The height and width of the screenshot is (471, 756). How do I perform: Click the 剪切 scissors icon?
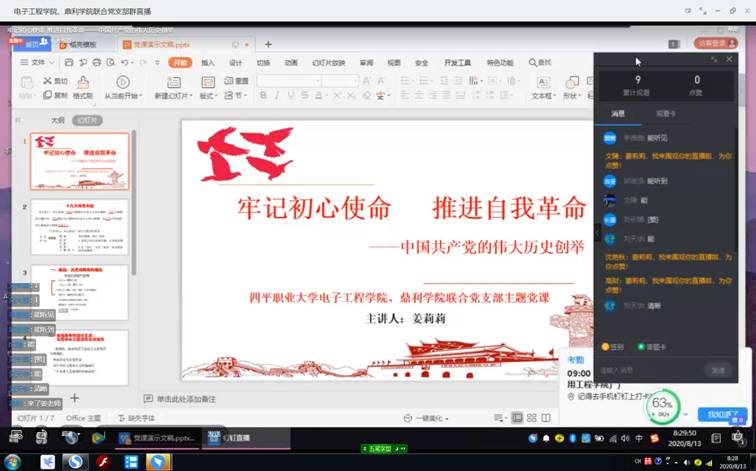tap(47, 81)
